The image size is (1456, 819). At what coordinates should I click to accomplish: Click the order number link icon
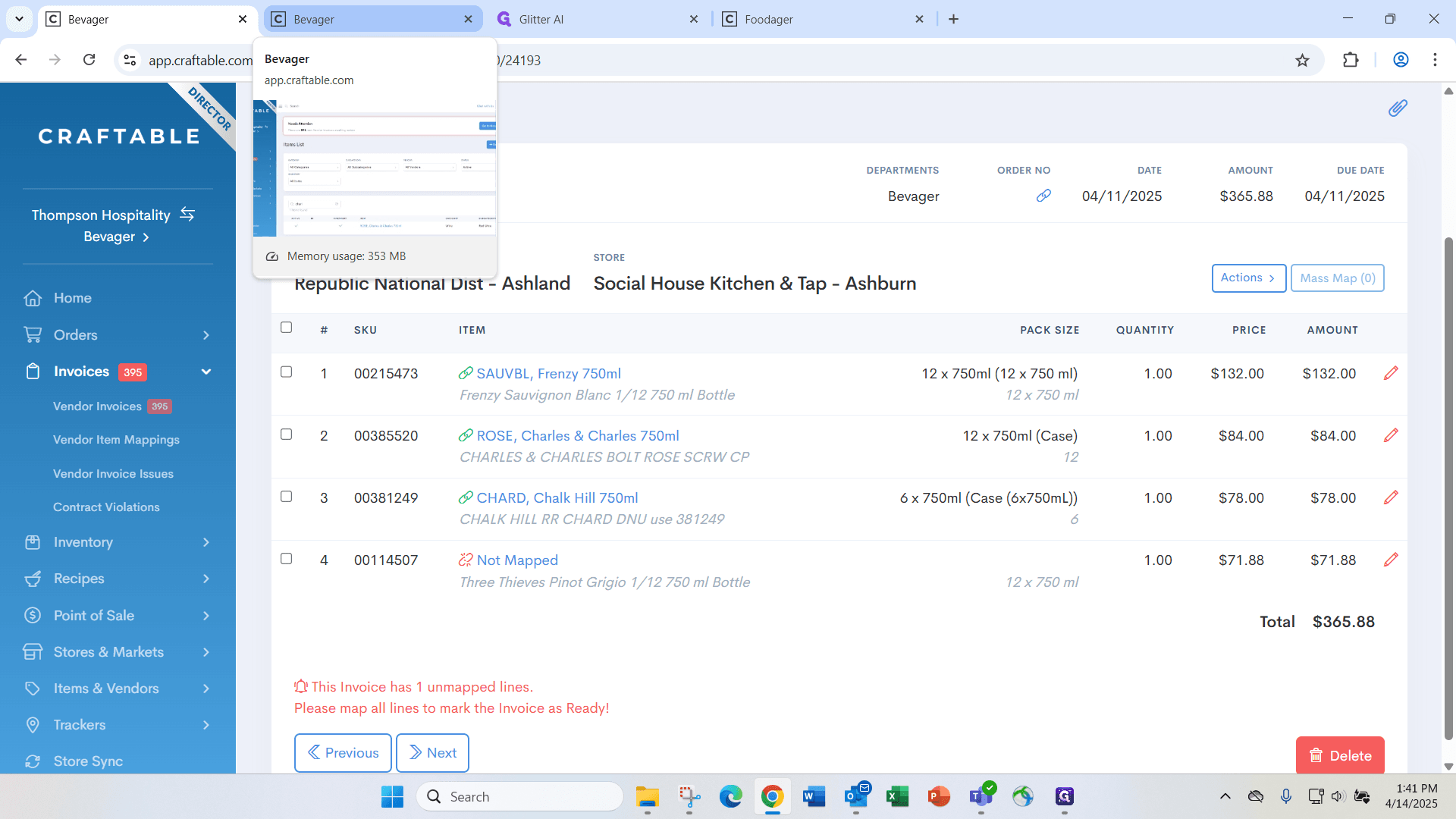(x=1043, y=196)
